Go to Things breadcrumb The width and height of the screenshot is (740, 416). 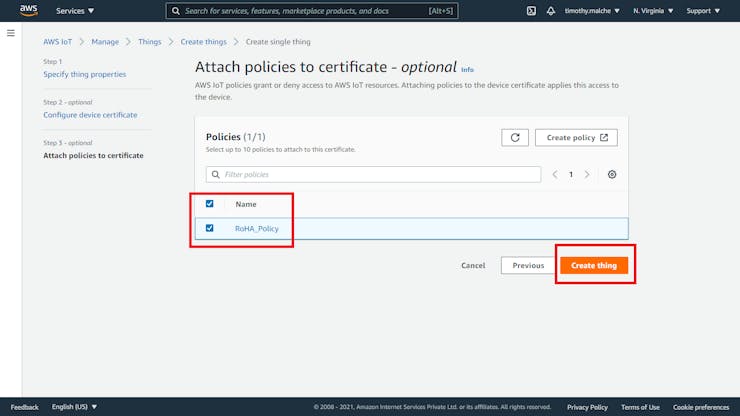(150, 42)
